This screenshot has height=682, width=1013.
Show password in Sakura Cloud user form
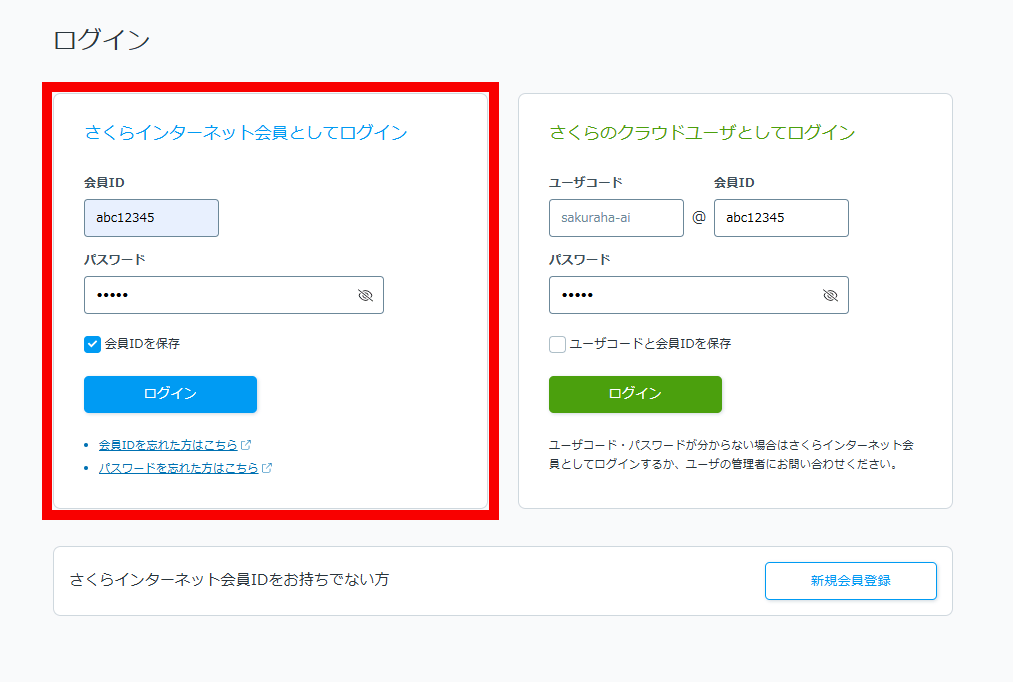pyautogui.click(x=830, y=295)
